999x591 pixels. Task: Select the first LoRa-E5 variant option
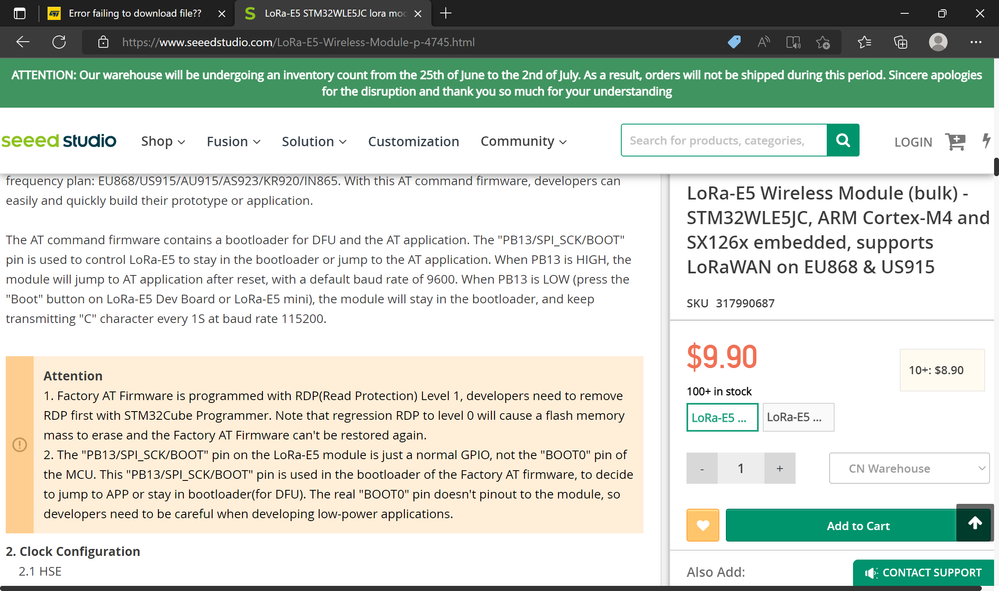722,418
